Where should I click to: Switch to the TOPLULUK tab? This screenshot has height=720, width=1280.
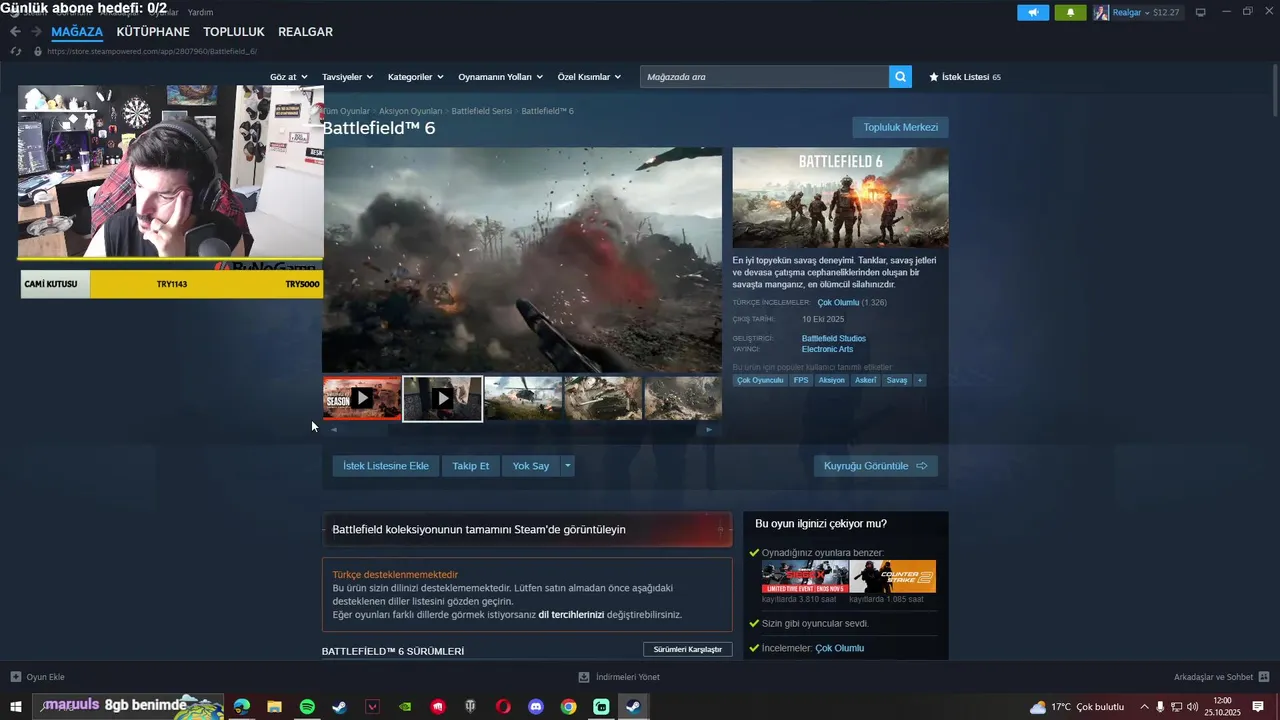click(234, 32)
